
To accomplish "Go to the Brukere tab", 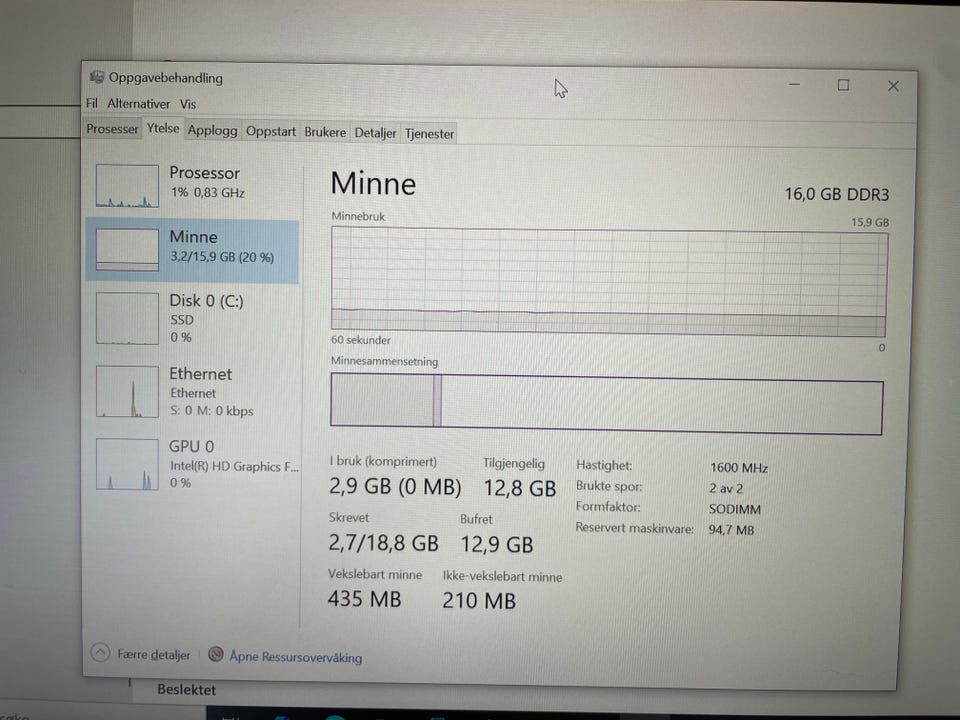I will (325, 132).
